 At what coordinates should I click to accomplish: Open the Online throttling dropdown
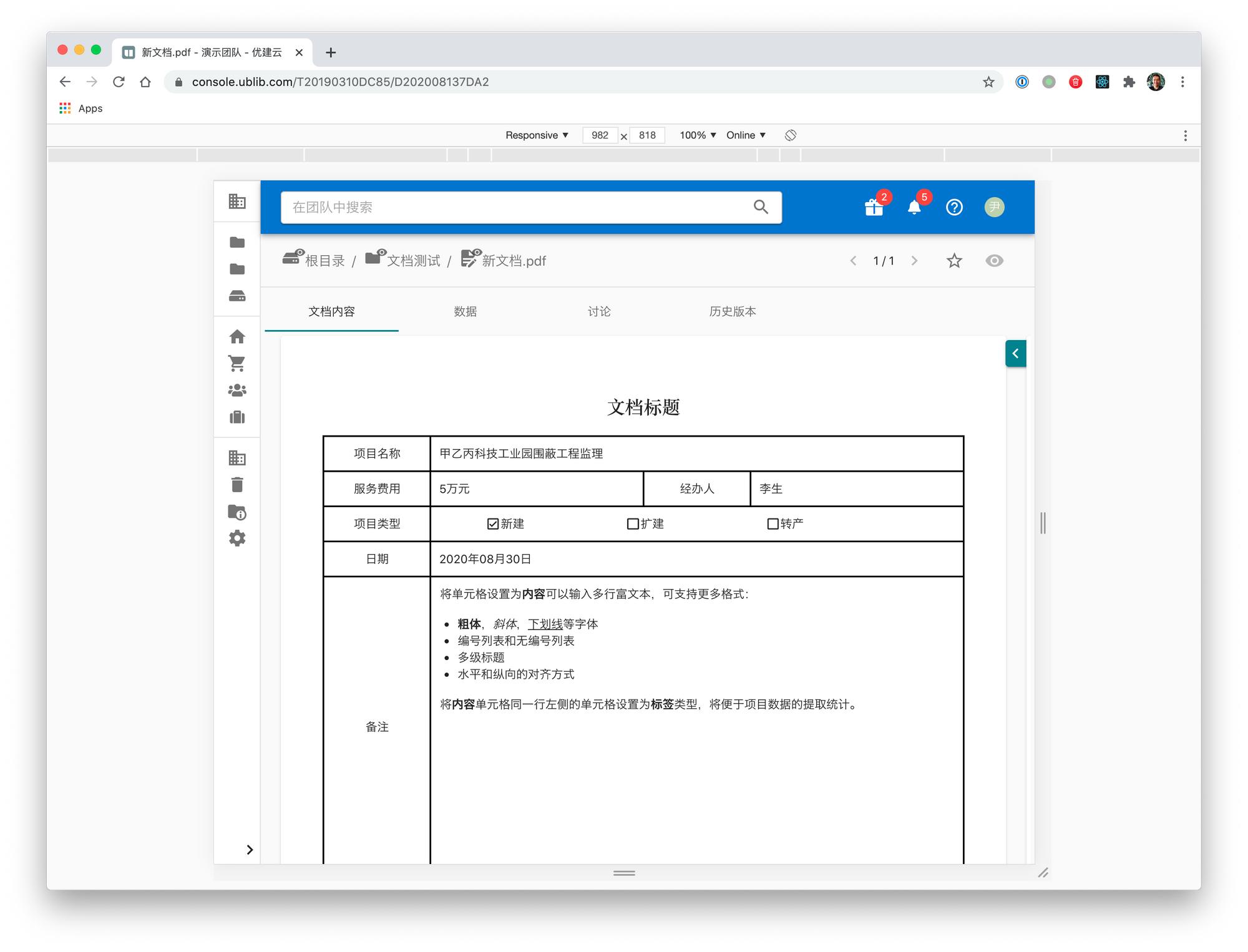pos(746,135)
